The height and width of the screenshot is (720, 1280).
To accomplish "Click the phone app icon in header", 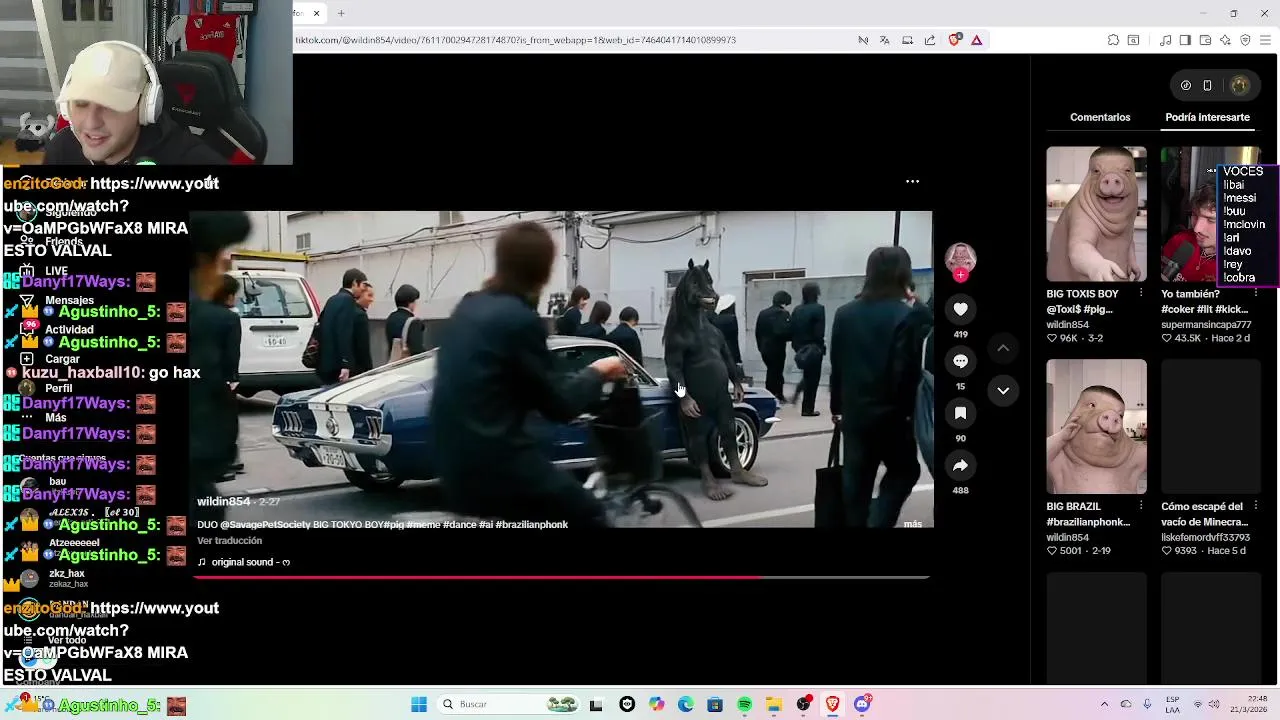I will click(1207, 86).
